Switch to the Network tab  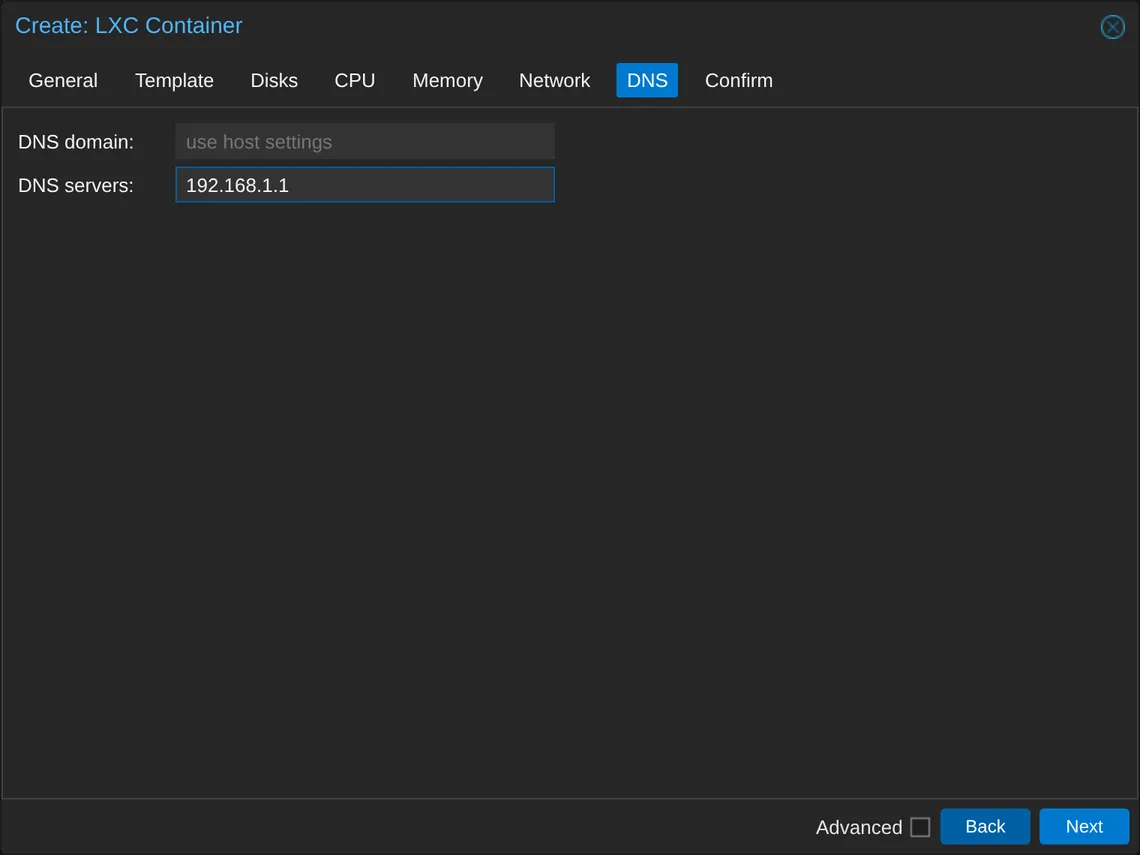(554, 80)
